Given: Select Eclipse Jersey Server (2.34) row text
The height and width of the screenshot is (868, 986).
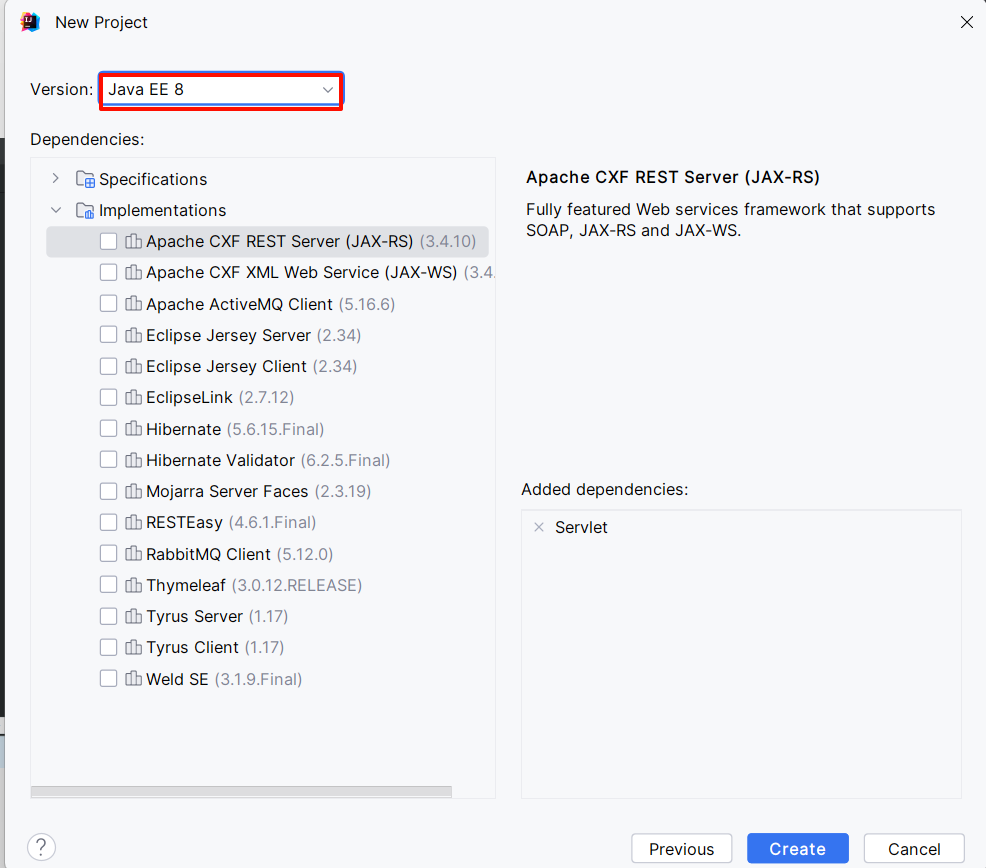Looking at the screenshot, I should point(253,335).
